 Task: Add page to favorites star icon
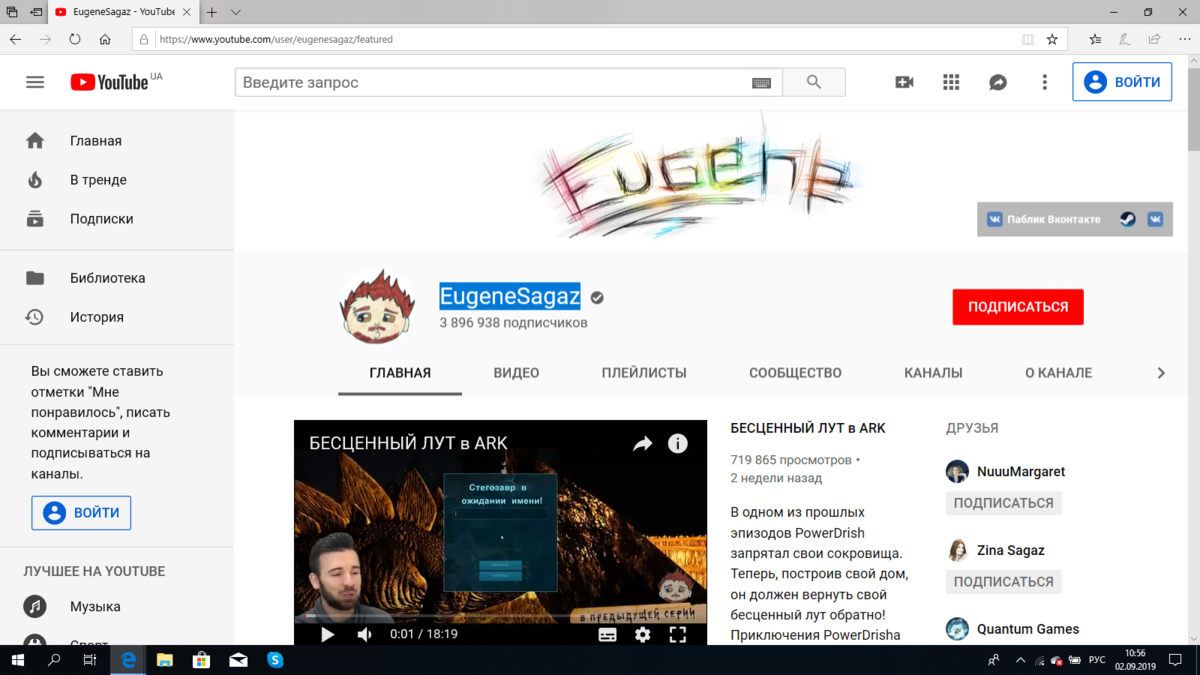click(x=1052, y=40)
